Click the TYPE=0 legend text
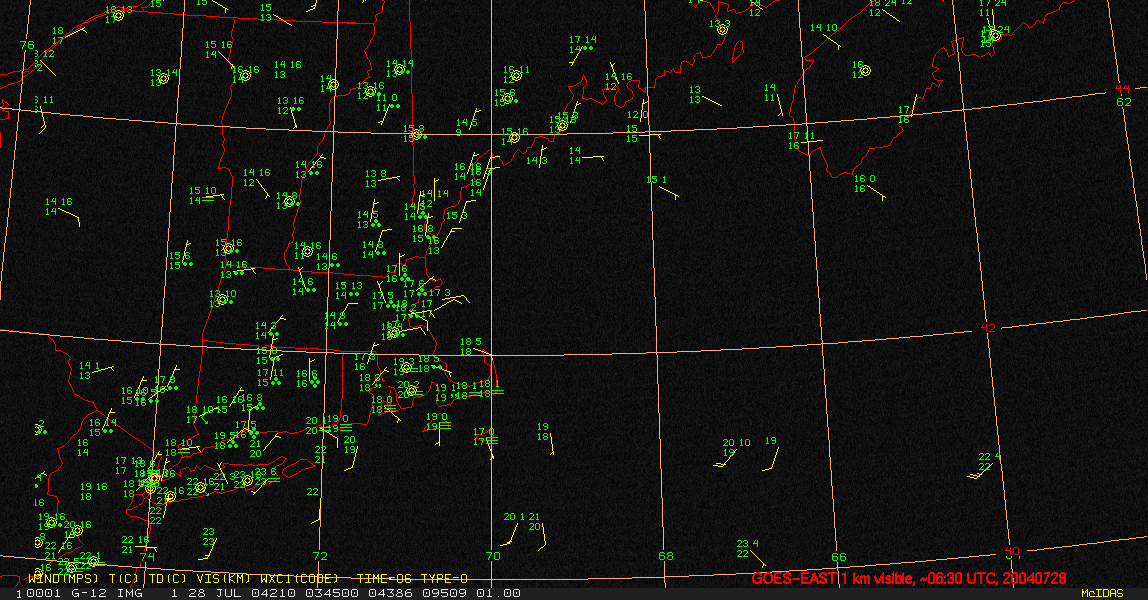1148x600 pixels. [x=443, y=579]
